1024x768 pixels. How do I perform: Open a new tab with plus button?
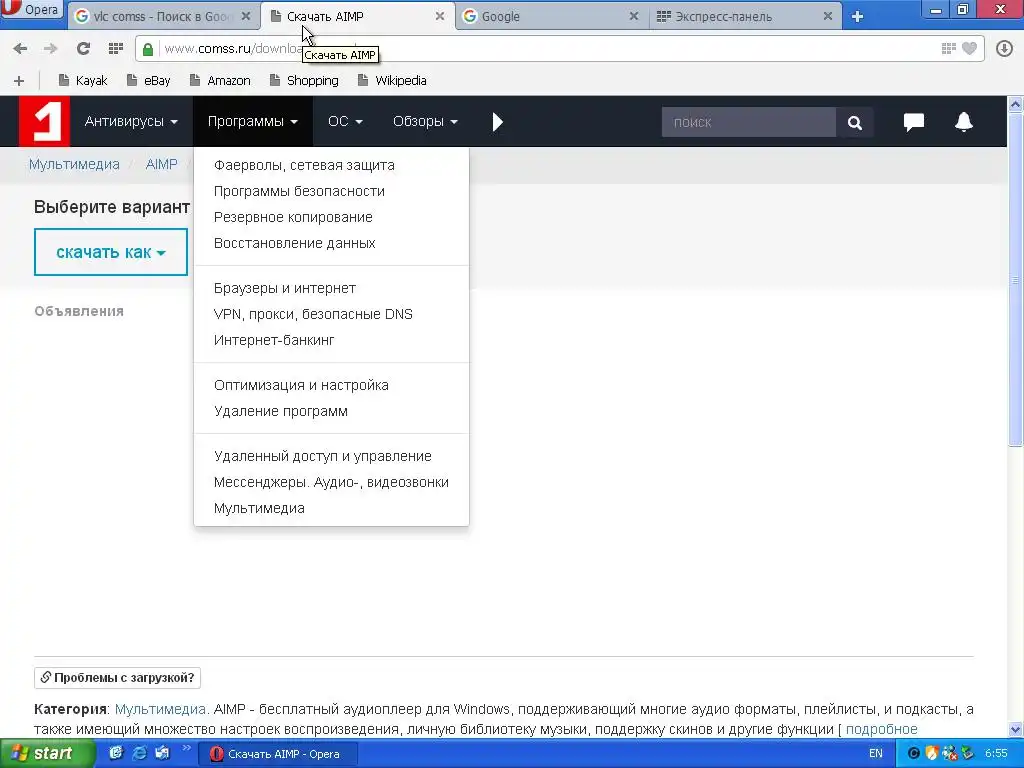coord(857,16)
